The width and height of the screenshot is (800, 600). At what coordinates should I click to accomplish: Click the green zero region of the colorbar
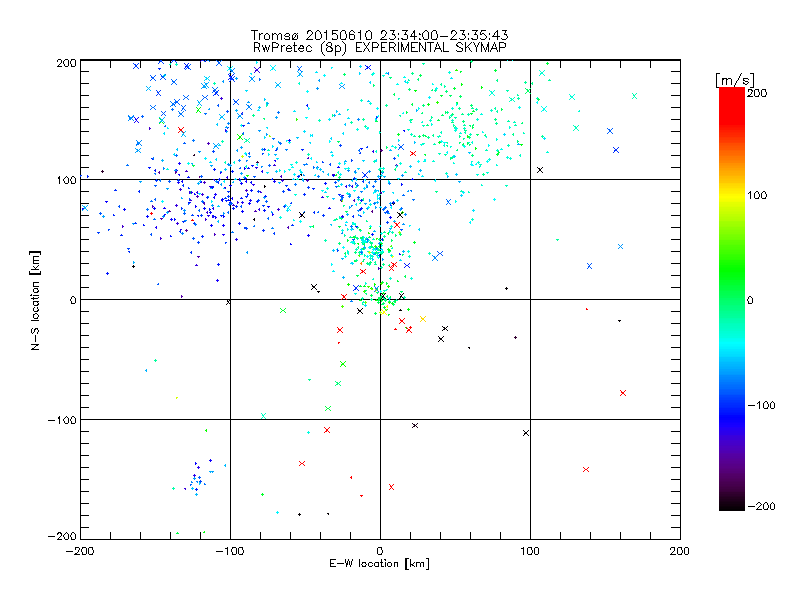coord(732,299)
